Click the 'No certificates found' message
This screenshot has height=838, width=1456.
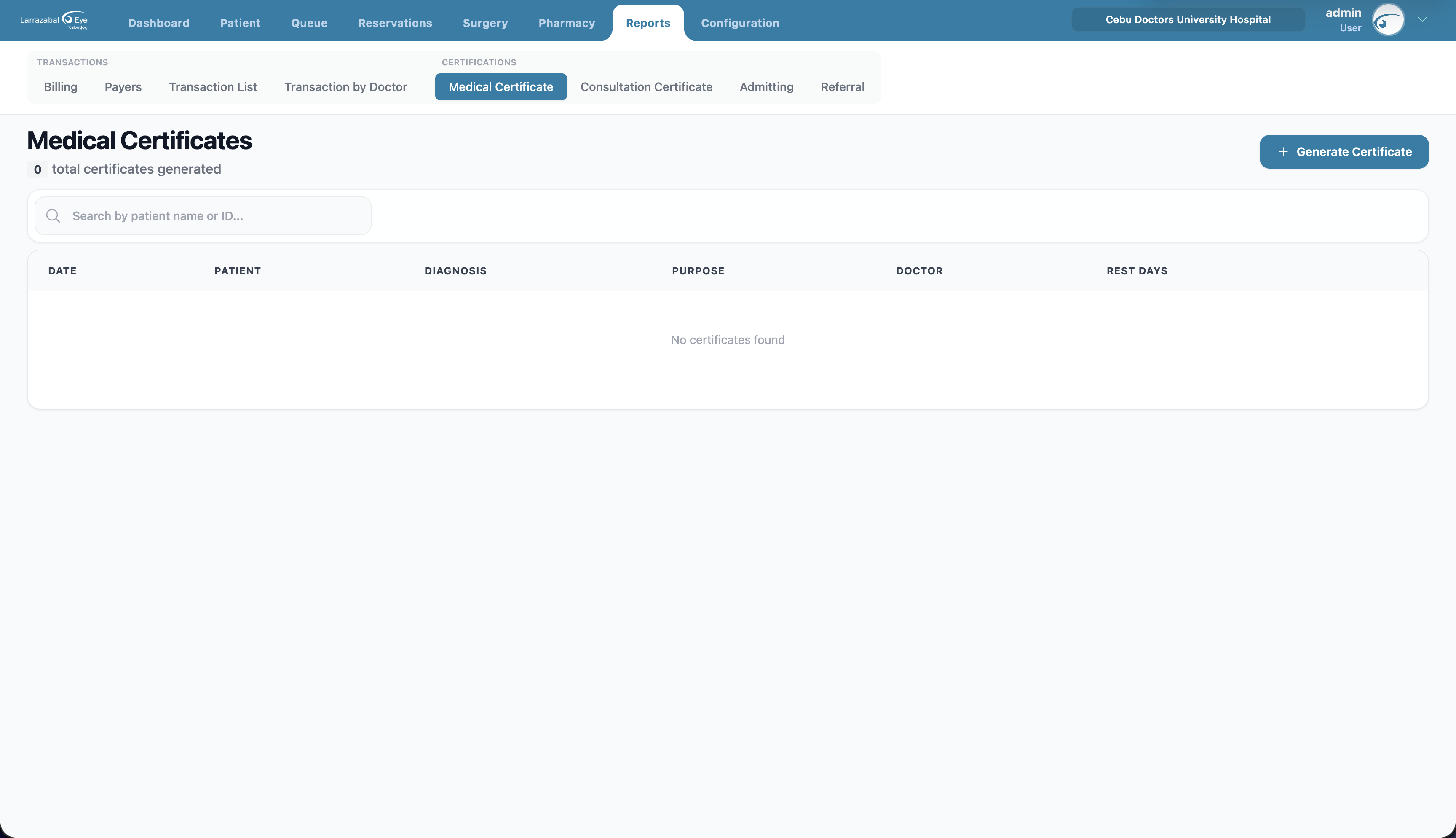pyautogui.click(x=728, y=340)
